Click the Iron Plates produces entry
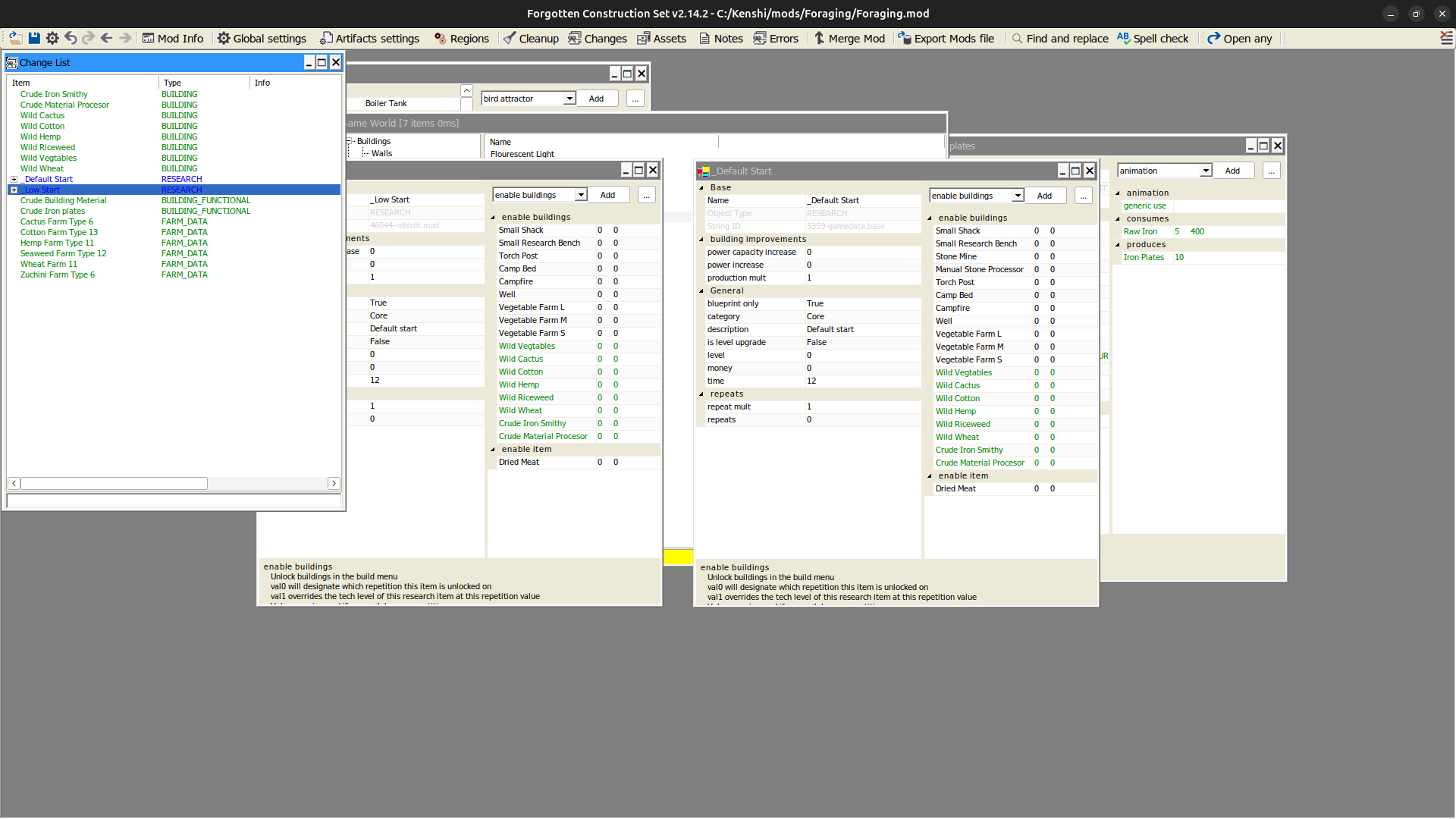This screenshot has width=1456, height=819. tap(1144, 257)
